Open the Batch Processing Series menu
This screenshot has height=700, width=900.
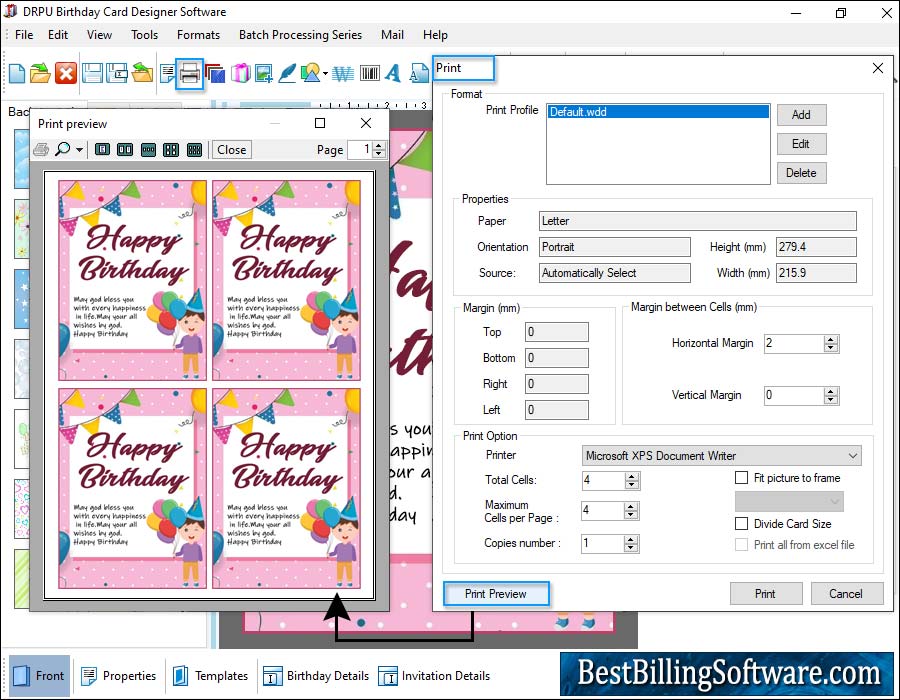300,35
